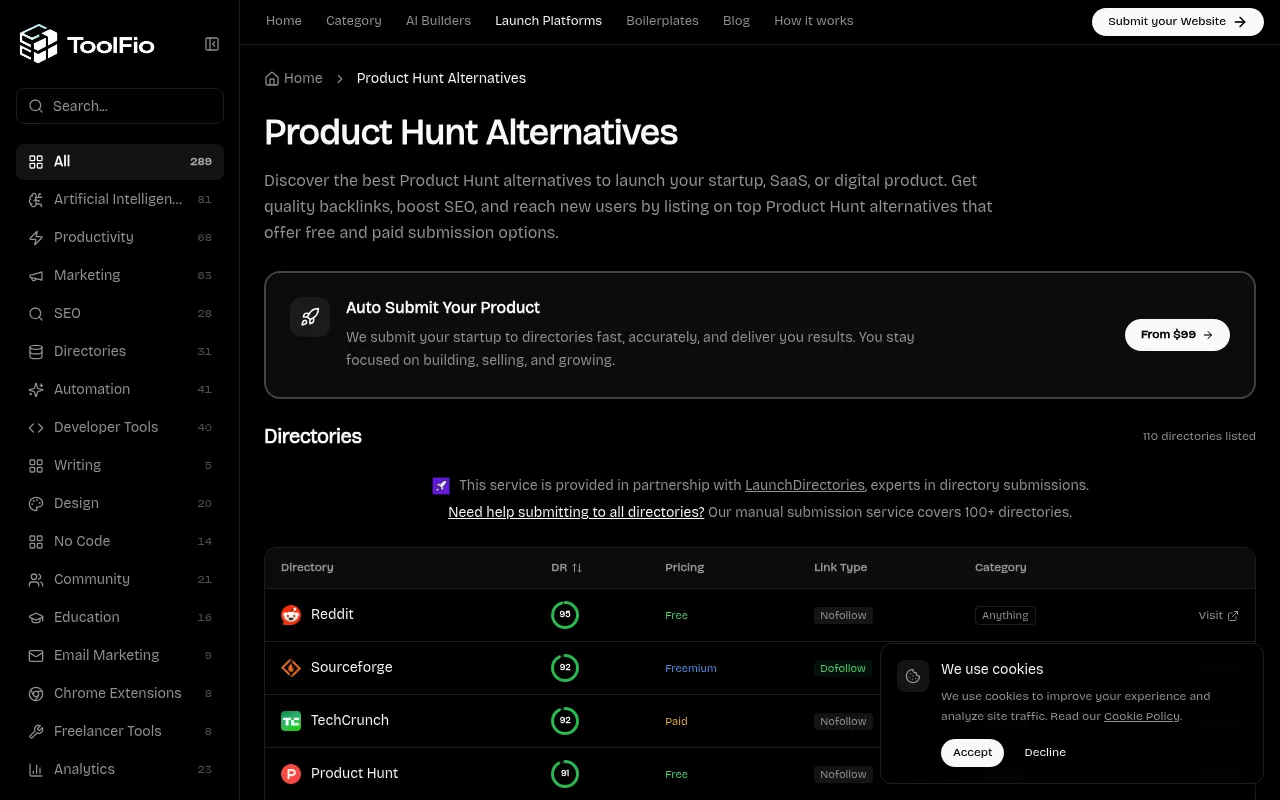The image size is (1280, 800).
Task: Open the Category nav menu
Action: coord(354,21)
